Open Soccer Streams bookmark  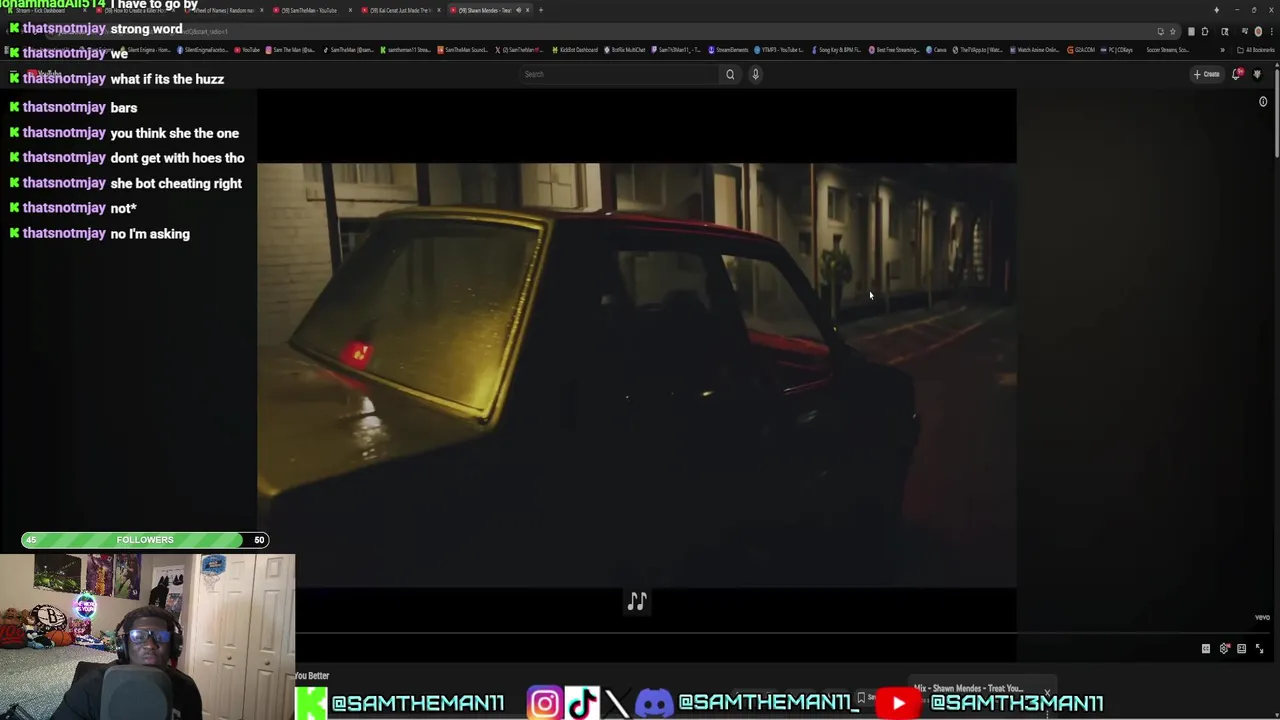tap(1167, 50)
